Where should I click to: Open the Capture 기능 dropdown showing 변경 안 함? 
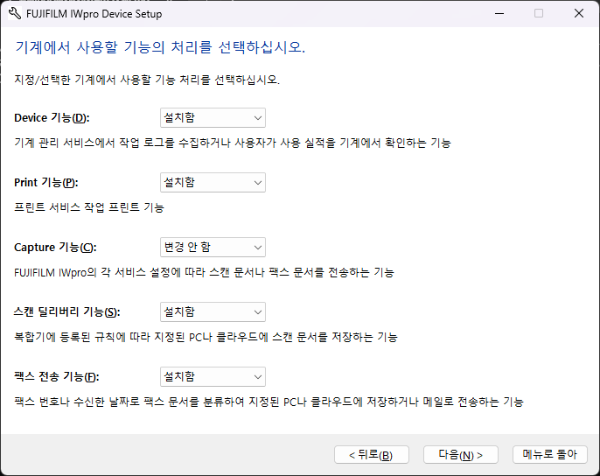(x=213, y=247)
